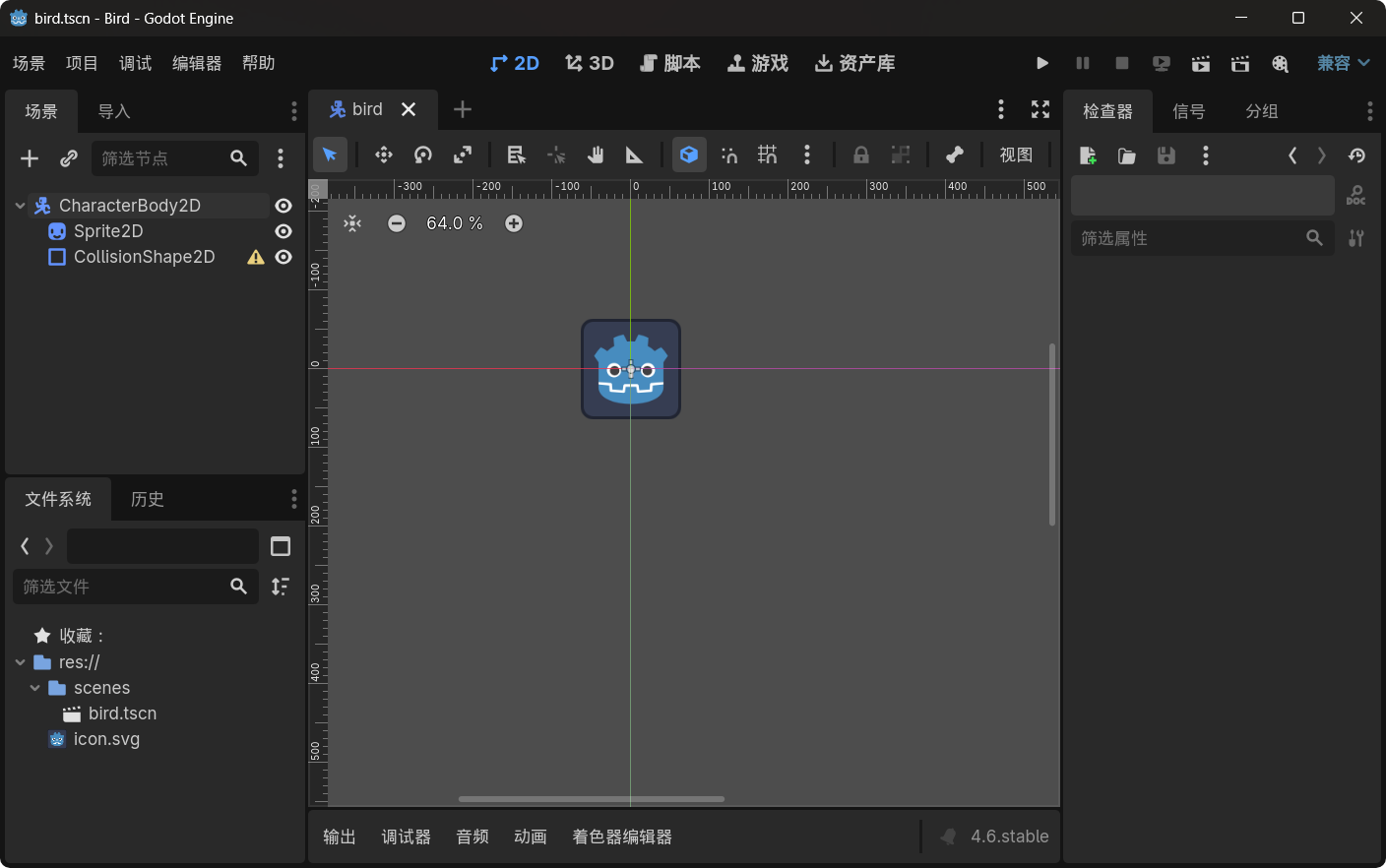Image resolution: width=1386 pixels, height=868 pixels.
Task: Center the view with the reset zoom icon
Action: 352,223
